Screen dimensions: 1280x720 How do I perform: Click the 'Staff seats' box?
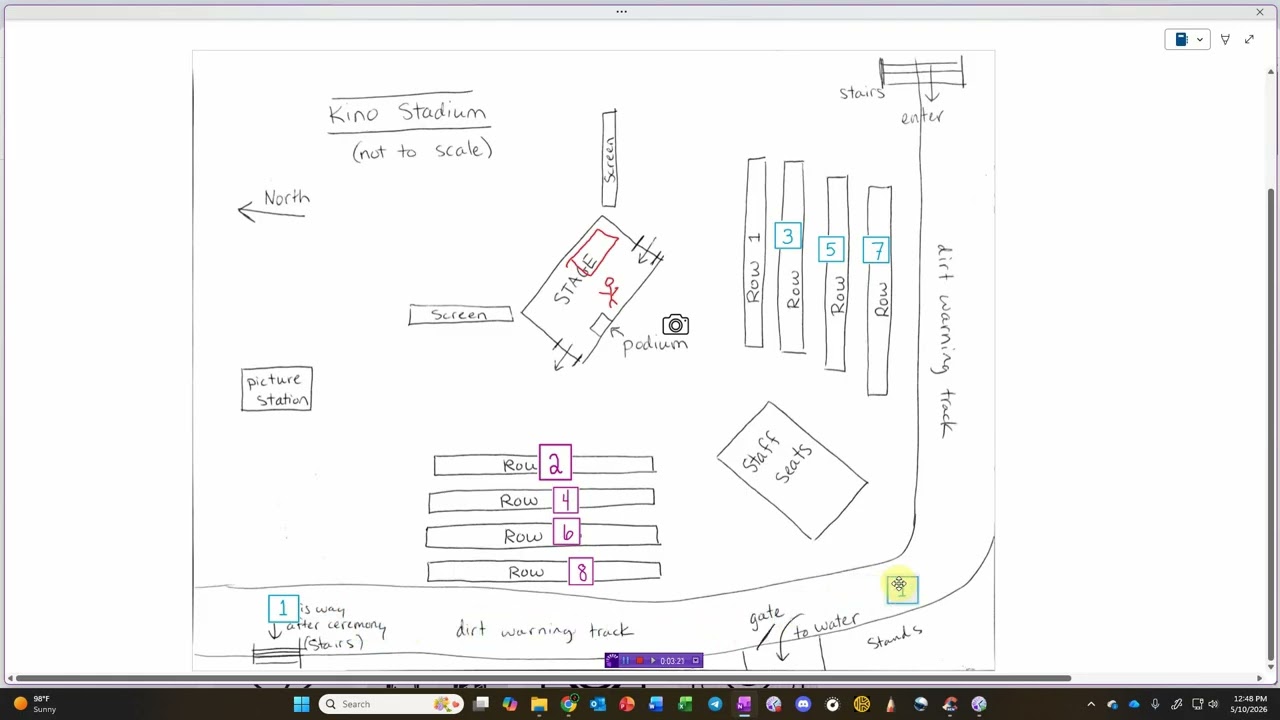(792, 470)
